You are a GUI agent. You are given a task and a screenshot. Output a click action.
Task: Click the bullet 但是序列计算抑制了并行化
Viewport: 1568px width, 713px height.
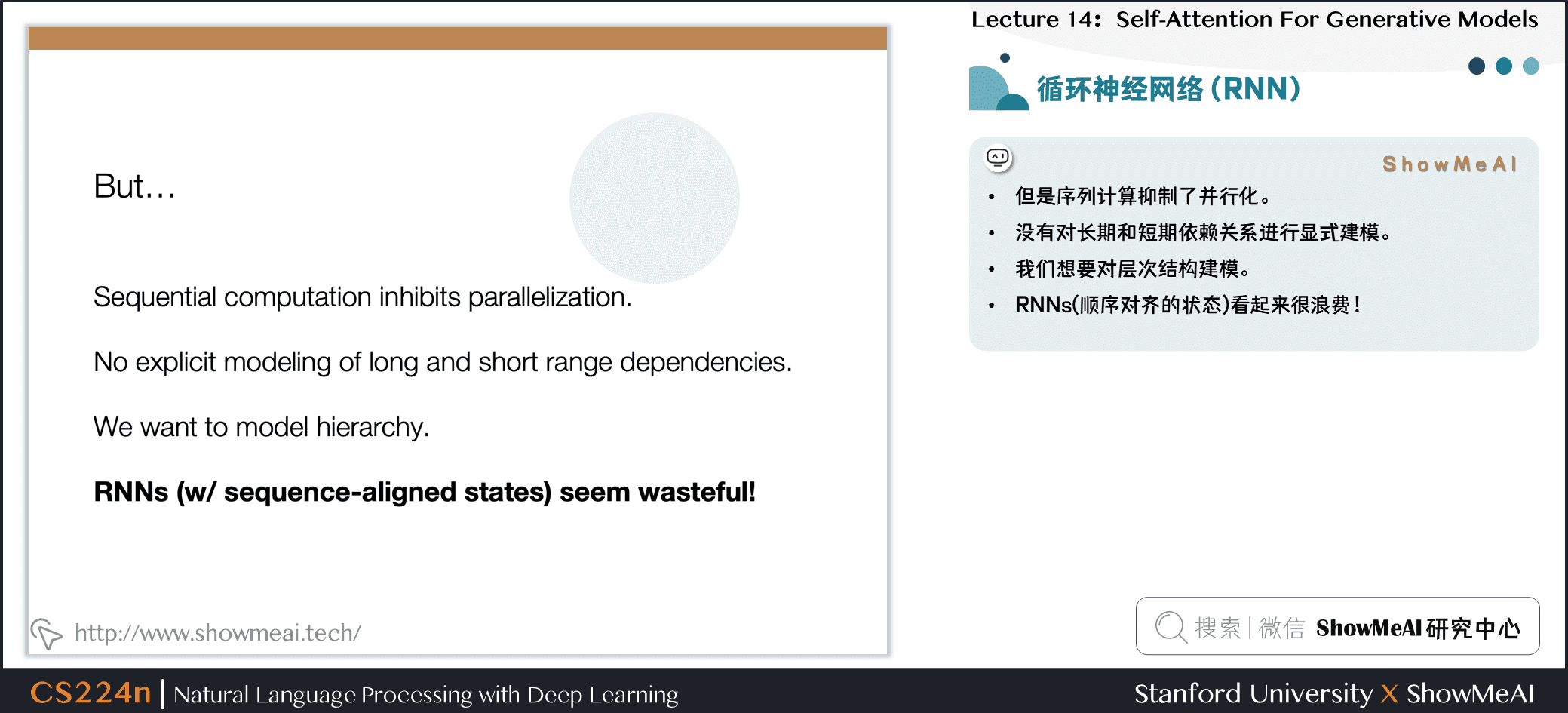[x=1143, y=196]
